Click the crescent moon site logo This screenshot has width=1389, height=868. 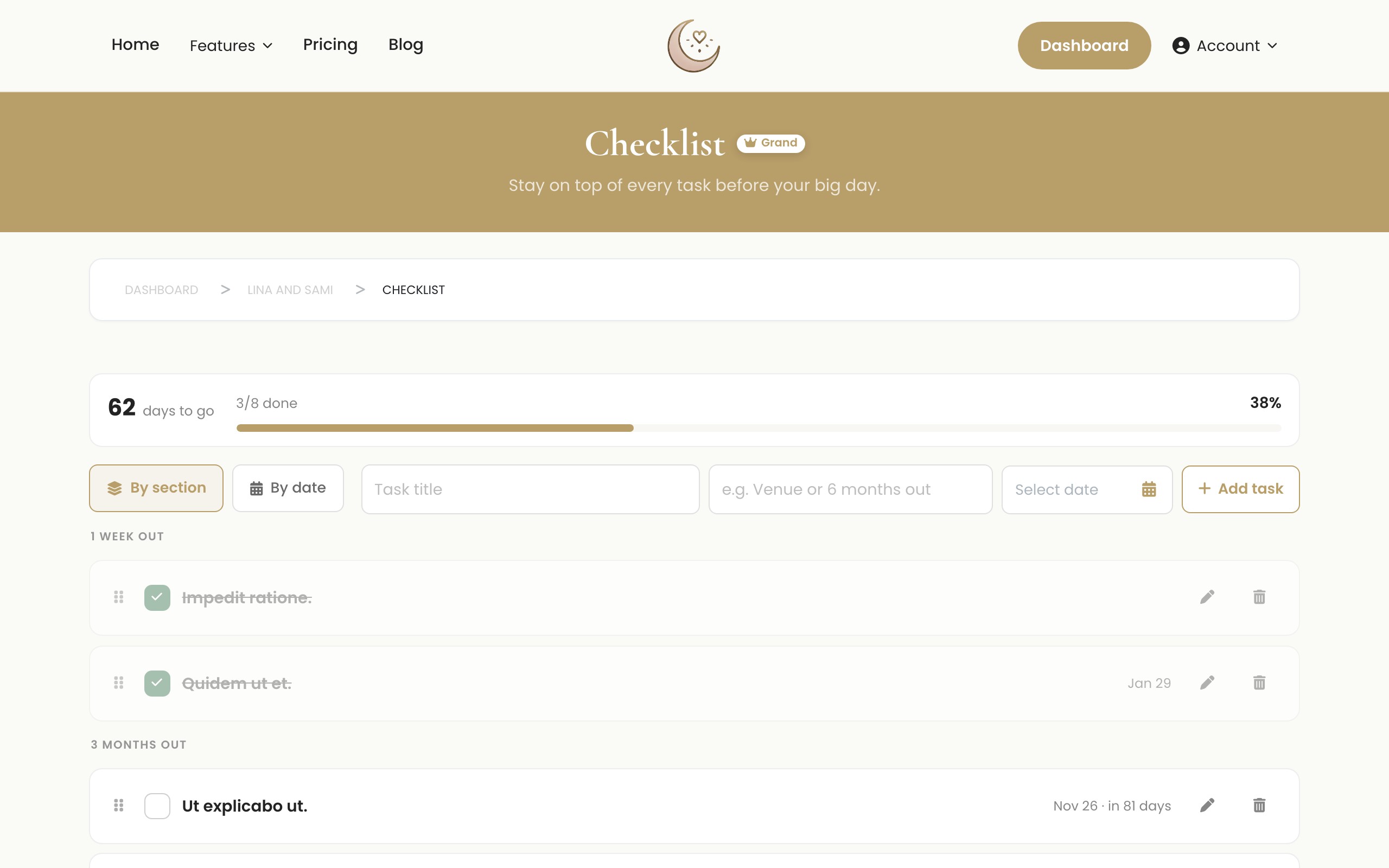tap(694, 46)
